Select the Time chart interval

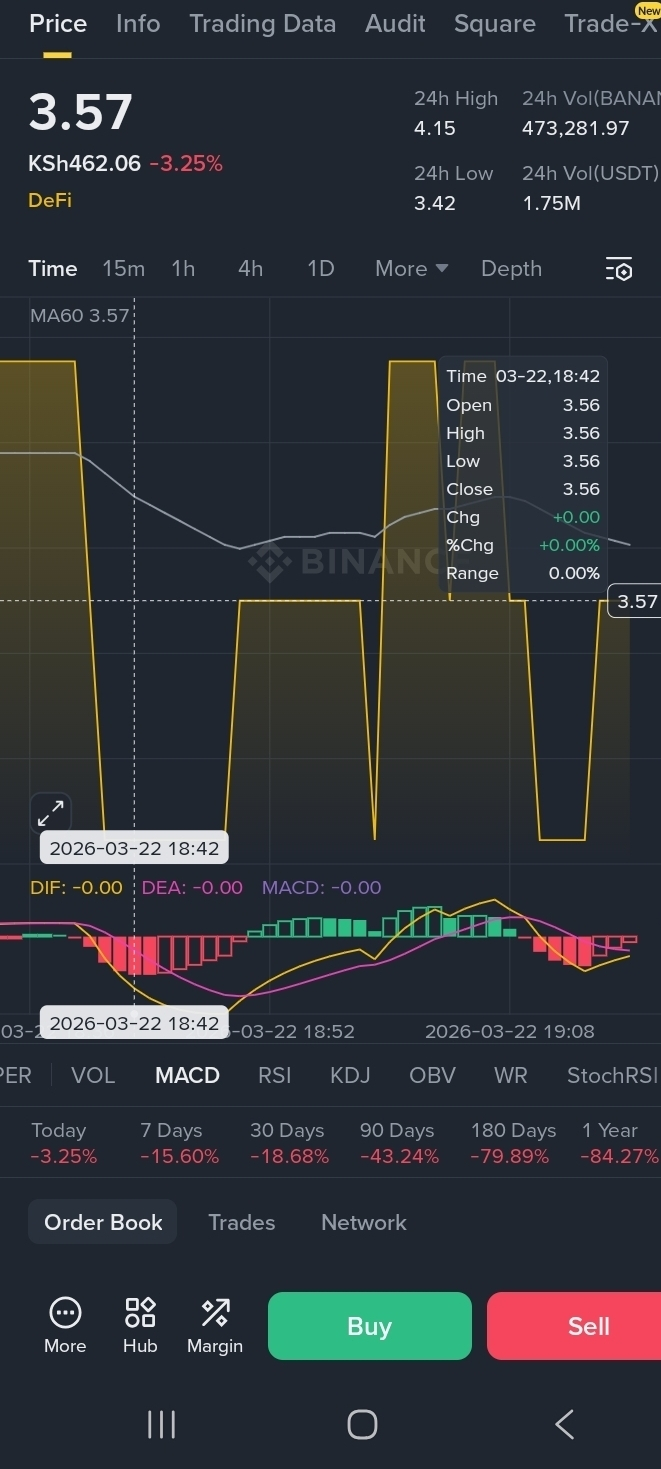(53, 269)
